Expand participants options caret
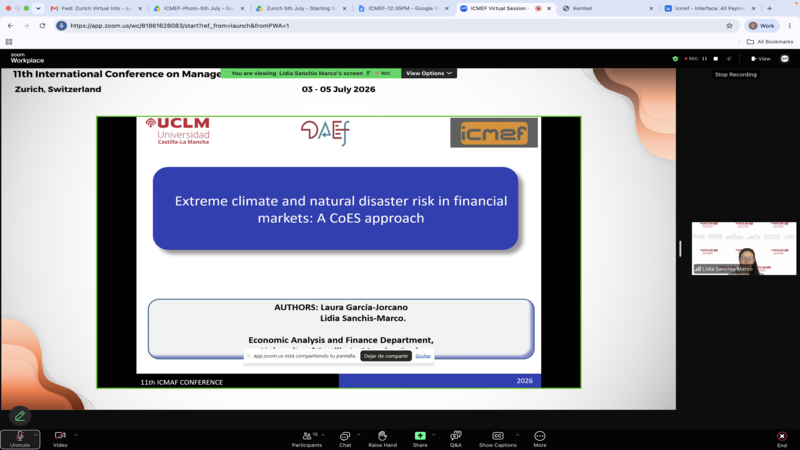Screen dimensions: 800x450 (323, 435)
